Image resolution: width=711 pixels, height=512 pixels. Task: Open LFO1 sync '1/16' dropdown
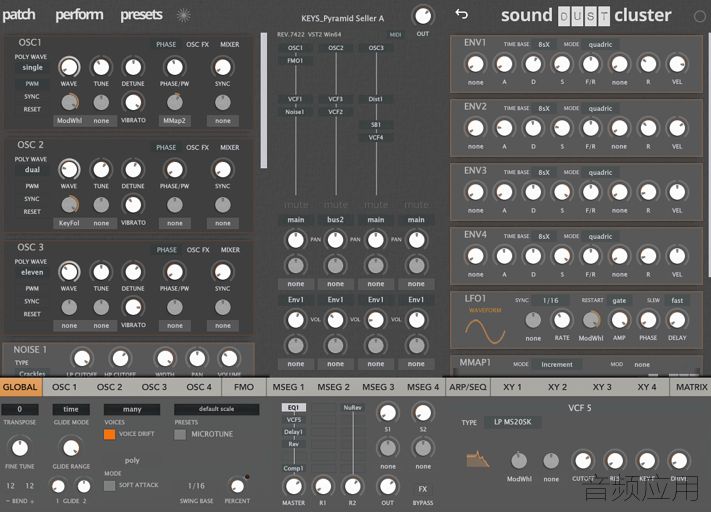(x=550, y=300)
